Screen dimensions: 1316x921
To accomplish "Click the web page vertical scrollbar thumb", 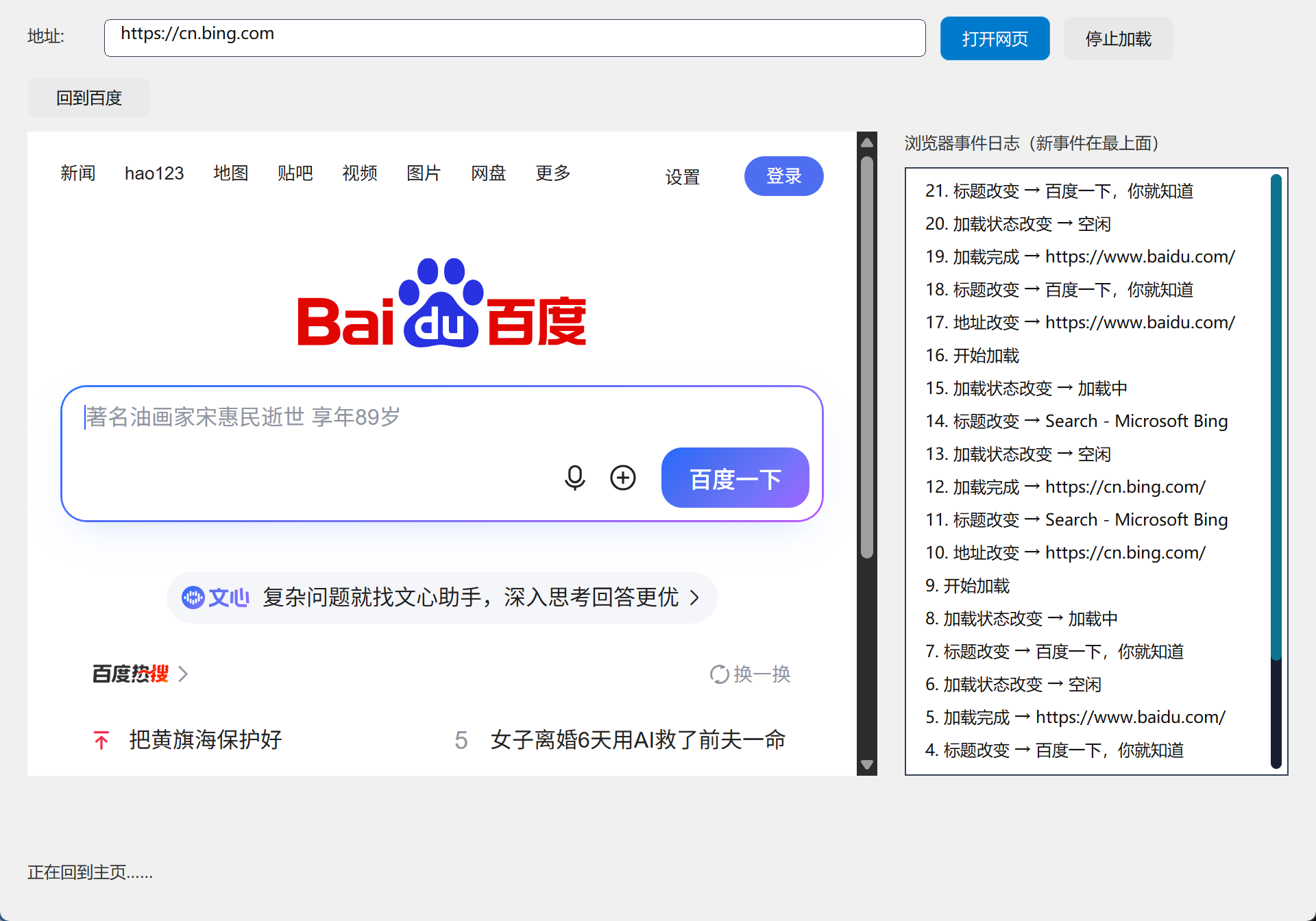I will pyautogui.click(x=867, y=356).
